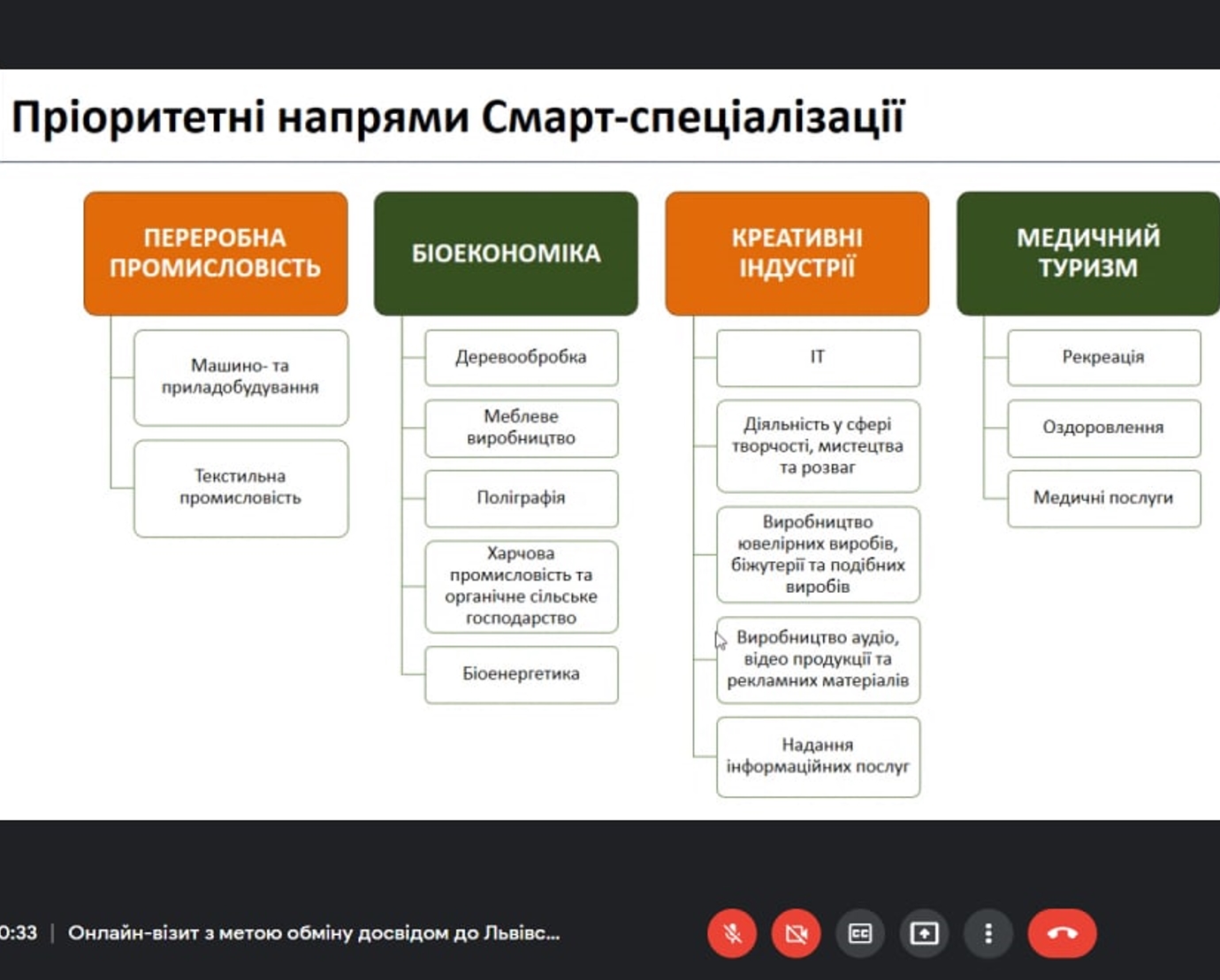1220x980 pixels.
Task: Select the 'ПЕРЕРОБНА ПРОМИСЛОВІСТЬ' orange header block
Action: click(216, 254)
